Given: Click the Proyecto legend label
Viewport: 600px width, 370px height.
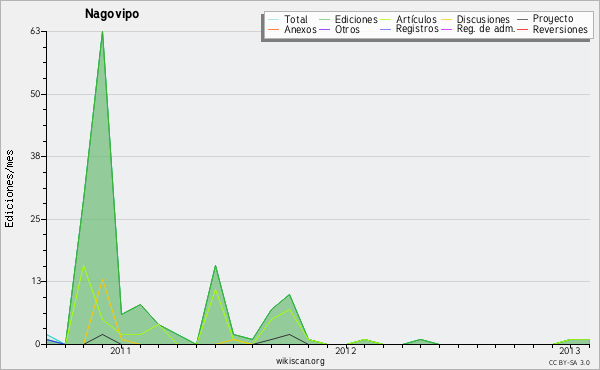Looking at the screenshot, I should (553, 19).
